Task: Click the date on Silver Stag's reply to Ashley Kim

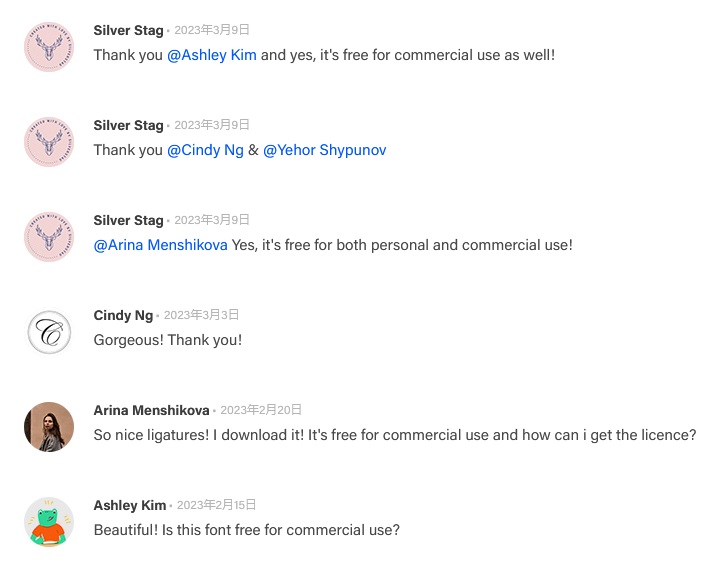Action: pos(211,30)
